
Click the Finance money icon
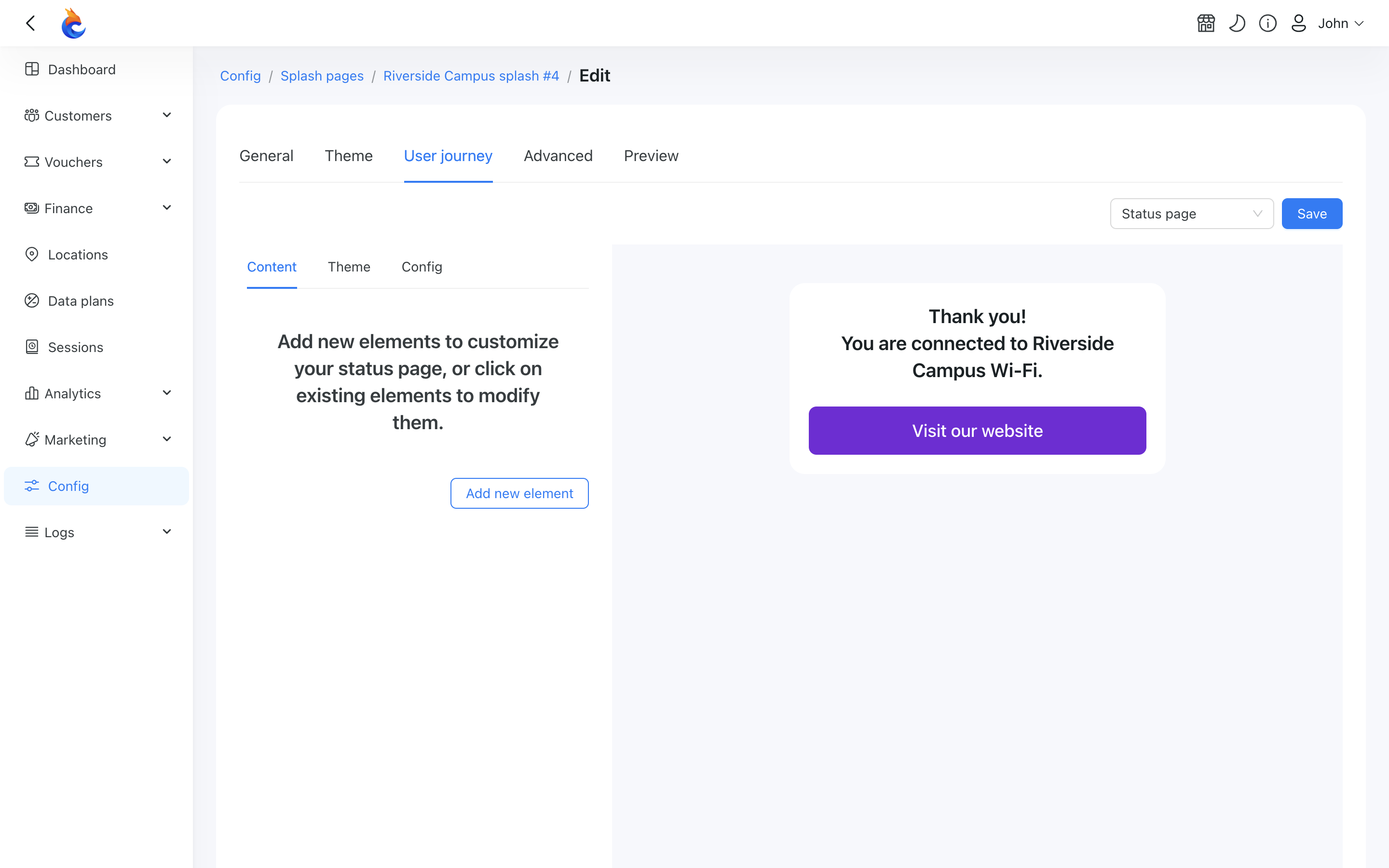31,208
